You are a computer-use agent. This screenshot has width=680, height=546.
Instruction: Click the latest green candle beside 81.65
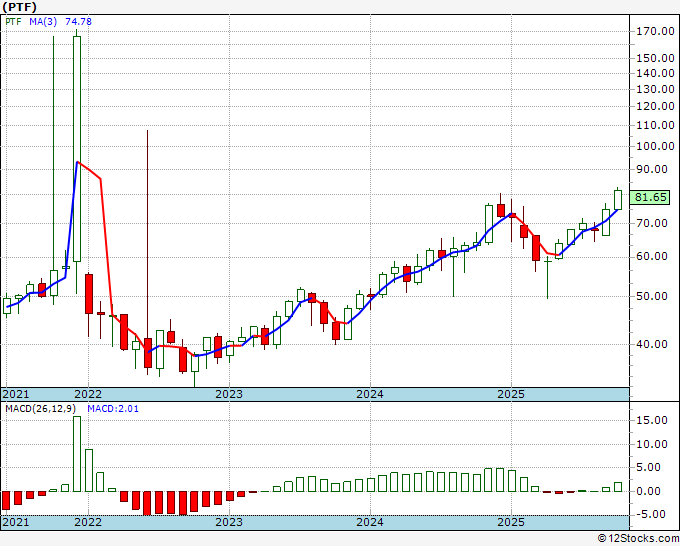point(618,200)
